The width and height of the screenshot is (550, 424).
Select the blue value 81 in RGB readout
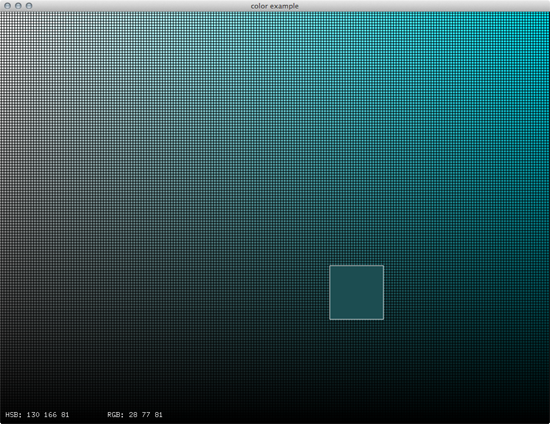click(159, 415)
